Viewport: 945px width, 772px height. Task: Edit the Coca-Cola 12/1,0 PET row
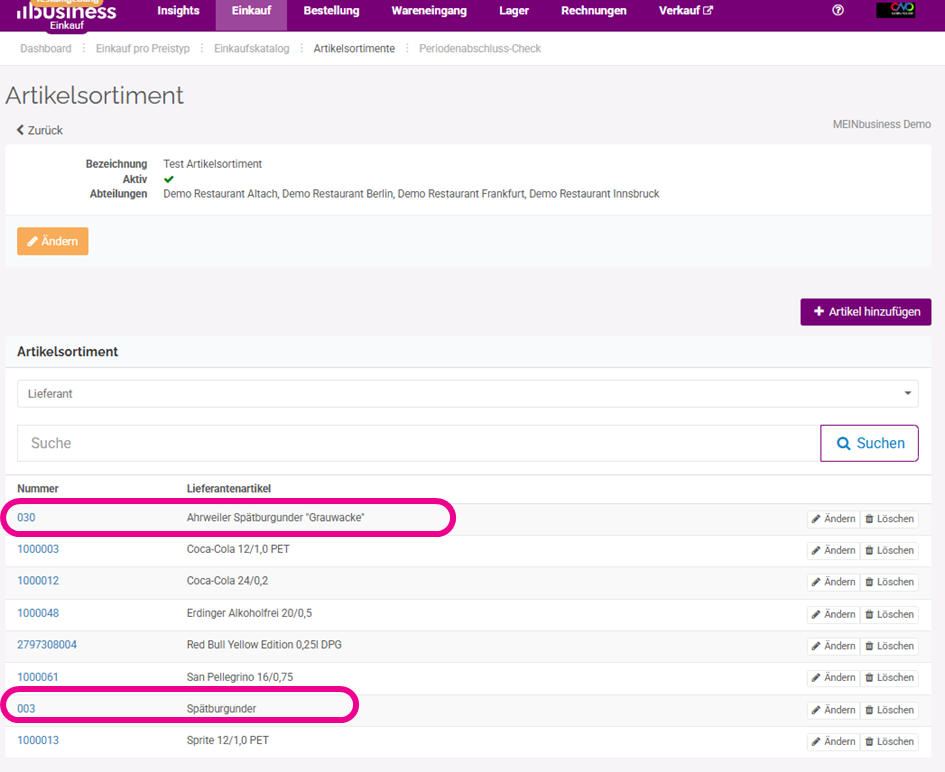(834, 550)
